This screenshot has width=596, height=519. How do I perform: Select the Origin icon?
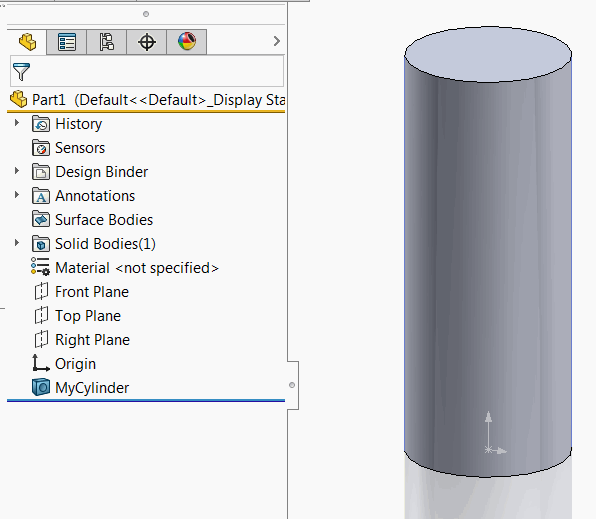41,363
